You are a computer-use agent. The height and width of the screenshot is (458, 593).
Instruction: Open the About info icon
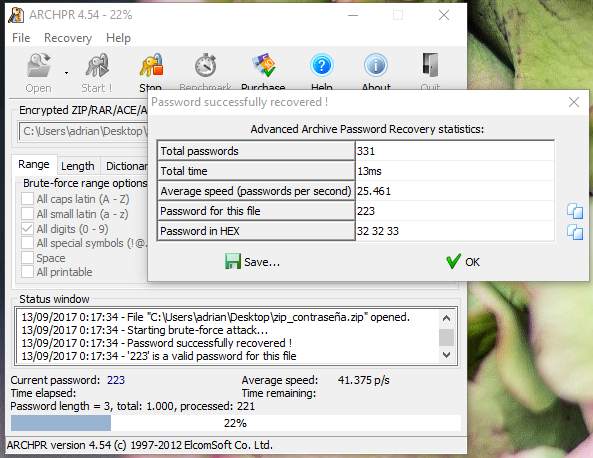pyautogui.click(x=376, y=65)
